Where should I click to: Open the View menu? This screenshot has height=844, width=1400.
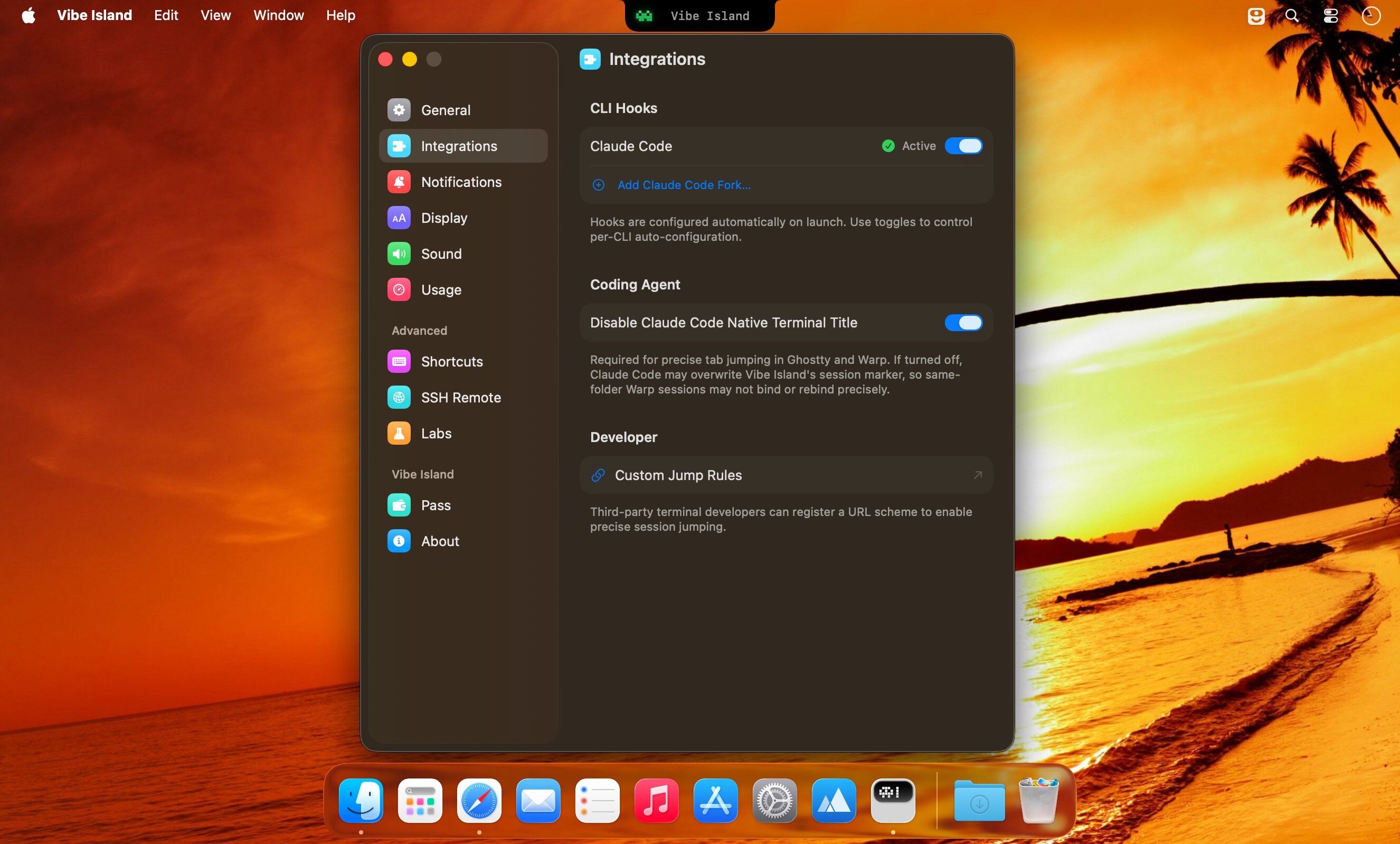215,15
